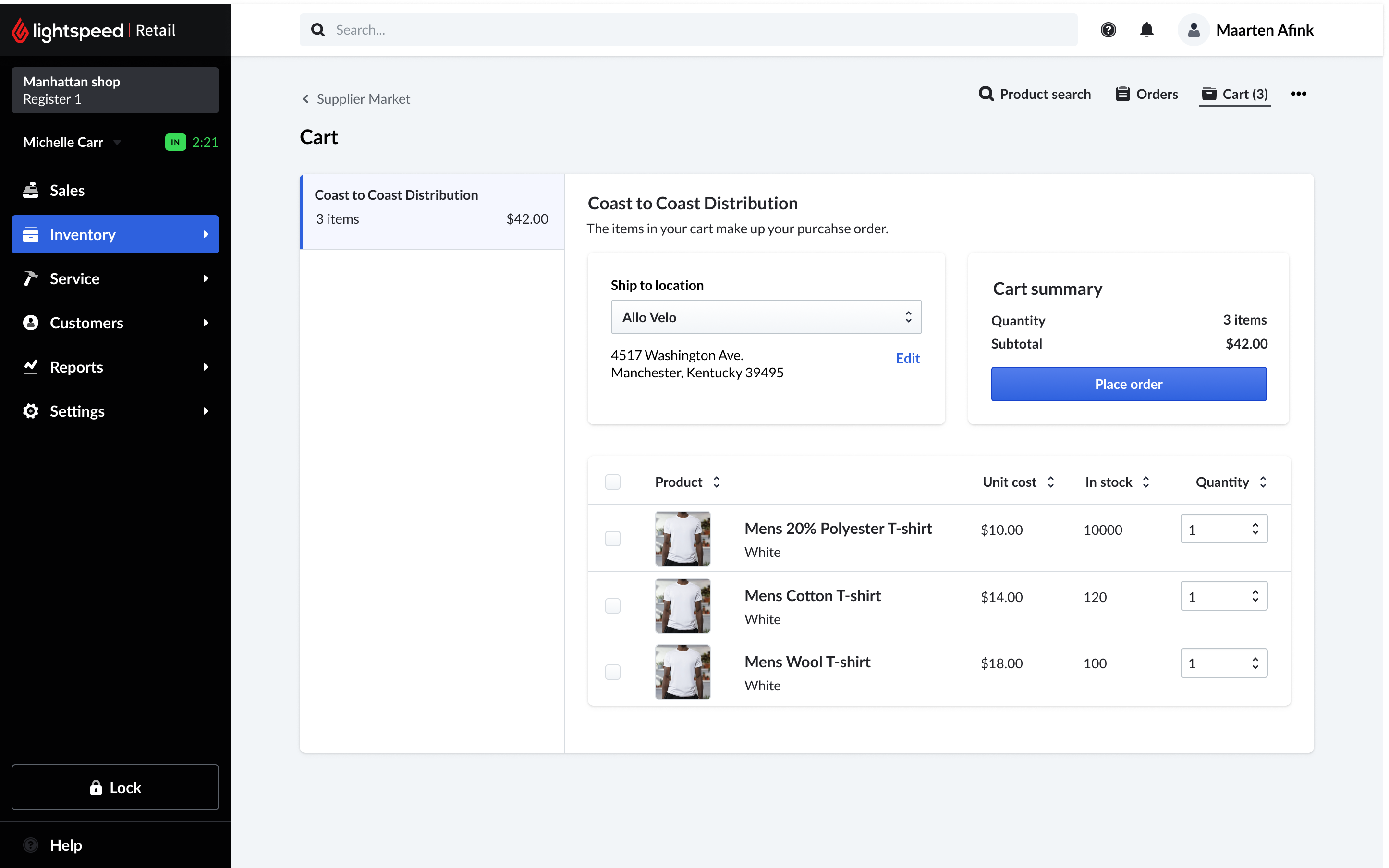Image resolution: width=1389 pixels, height=868 pixels.
Task: Click the Mens Cotton T-shirt thumbnail
Action: click(x=682, y=606)
